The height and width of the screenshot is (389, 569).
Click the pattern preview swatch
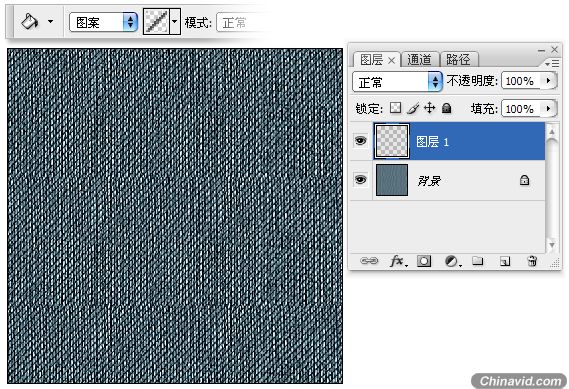(156, 22)
